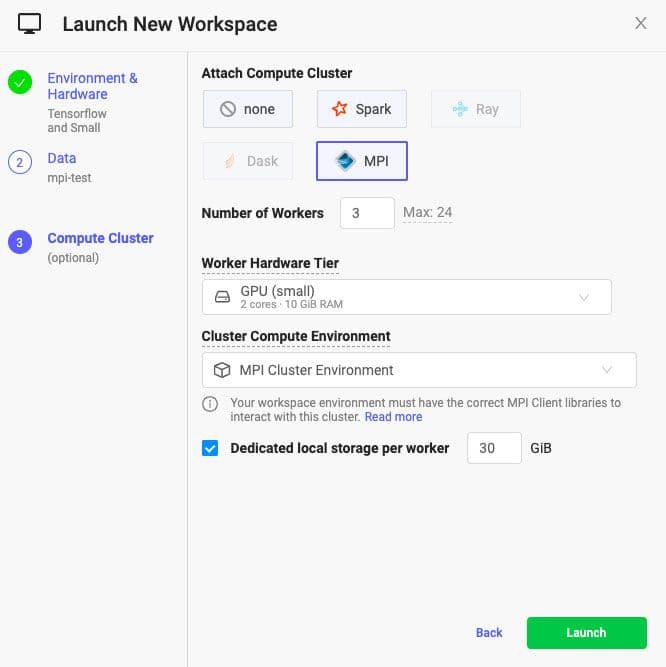Click the hardware drive icon beside GPU (small)
Image resolution: width=666 pixels, height=667 pixels.
point(222,296)
